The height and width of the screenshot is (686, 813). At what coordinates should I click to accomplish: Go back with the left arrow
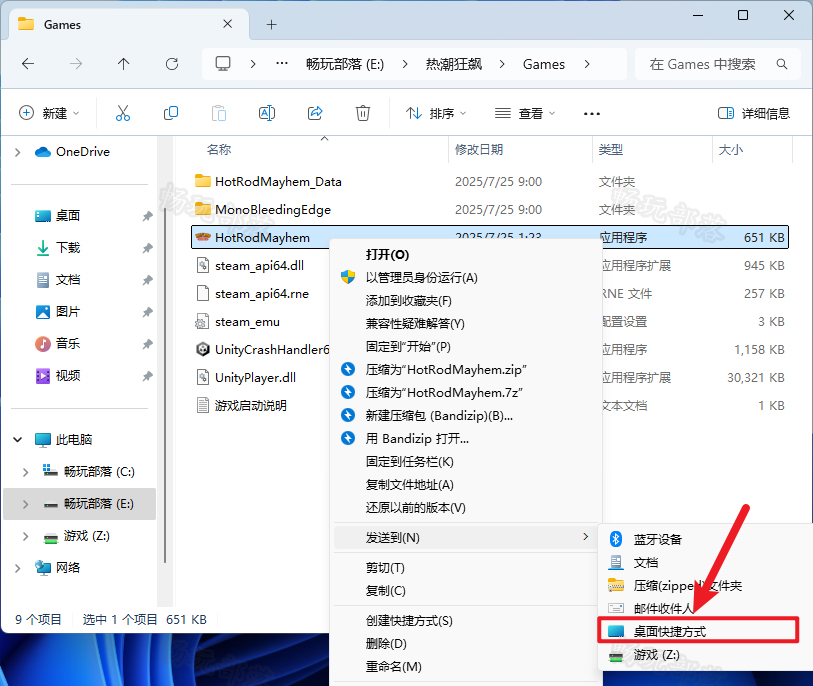tap(28, 64)
